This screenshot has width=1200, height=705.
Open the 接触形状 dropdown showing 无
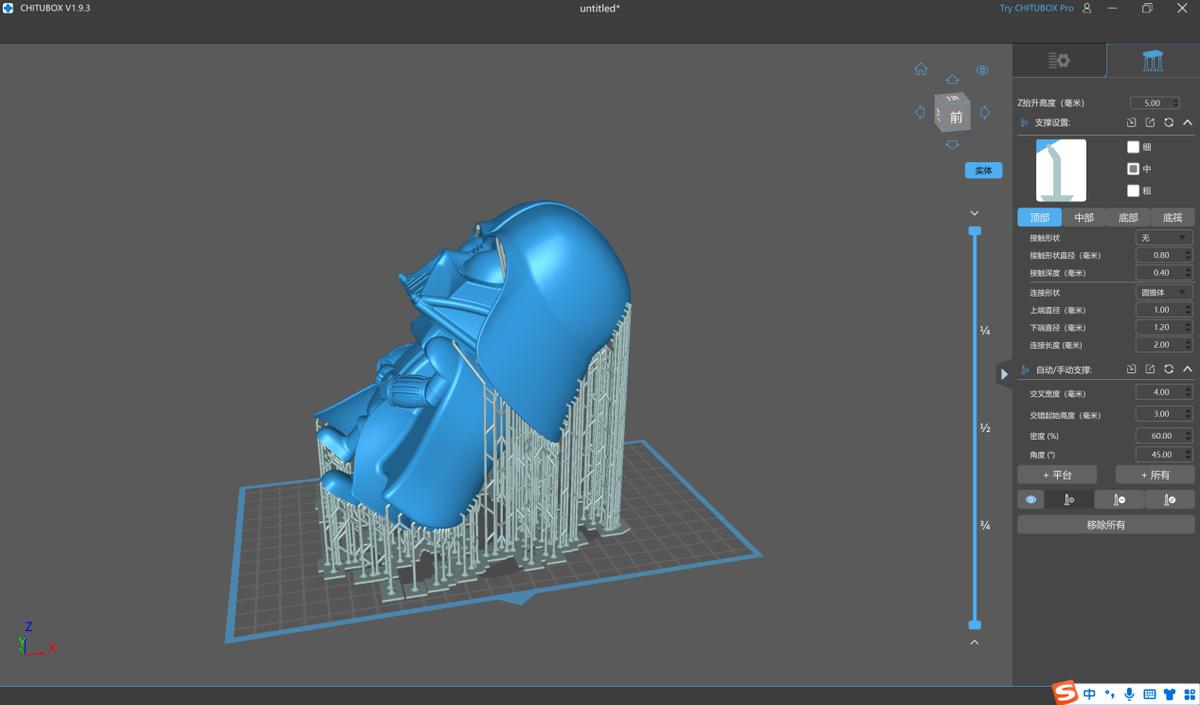click(1164, 237)
